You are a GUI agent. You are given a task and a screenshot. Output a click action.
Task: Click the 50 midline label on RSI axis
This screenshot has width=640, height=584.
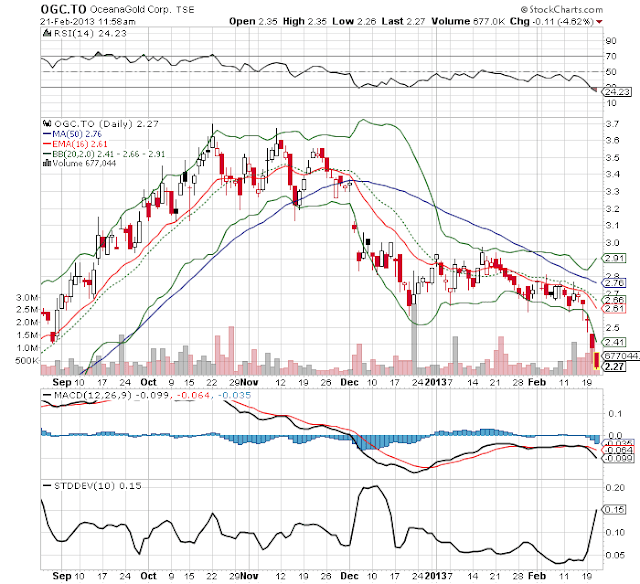pos(611,72)
